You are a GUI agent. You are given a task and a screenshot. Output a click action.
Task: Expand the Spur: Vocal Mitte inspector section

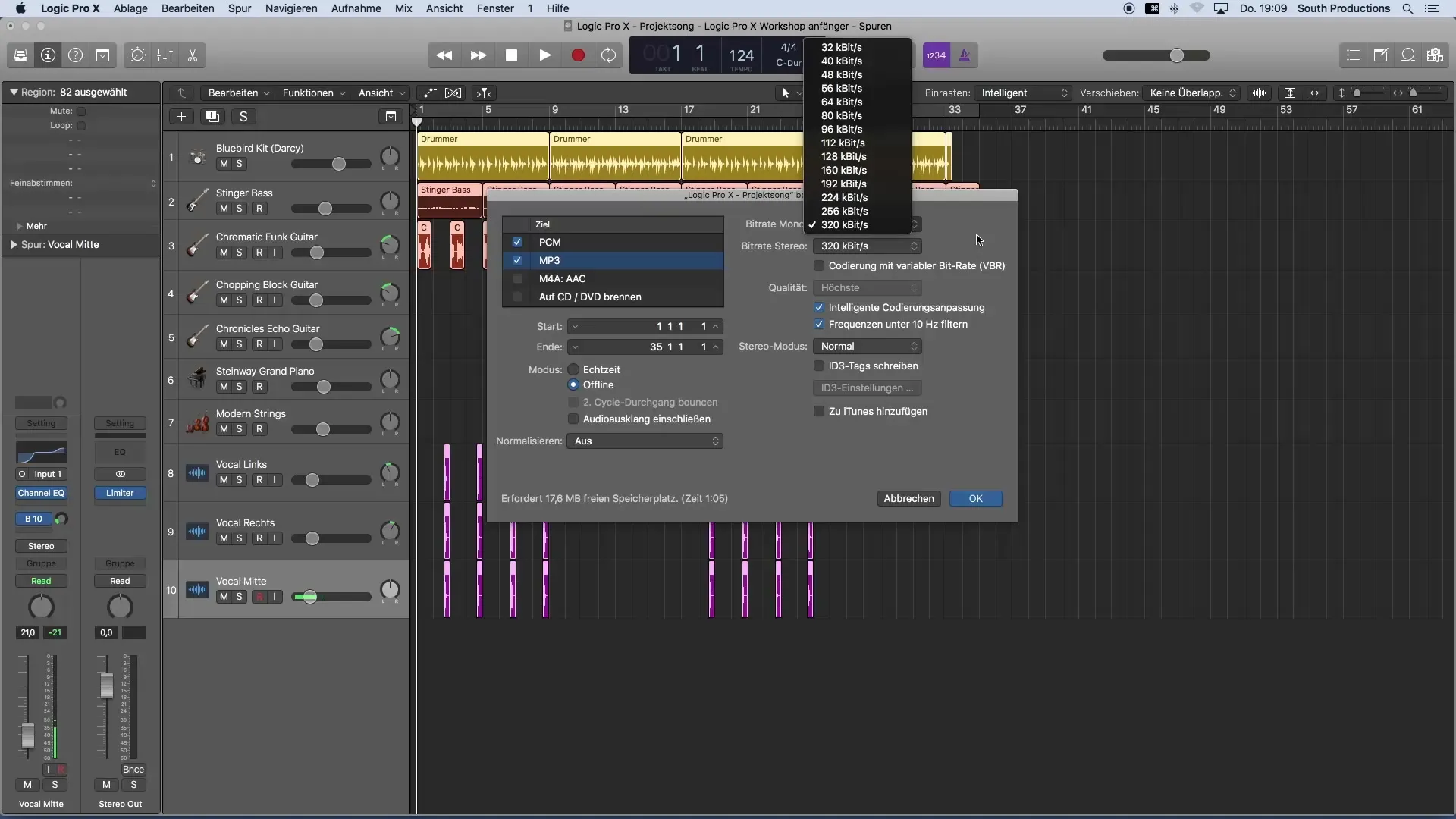[14, 245]
